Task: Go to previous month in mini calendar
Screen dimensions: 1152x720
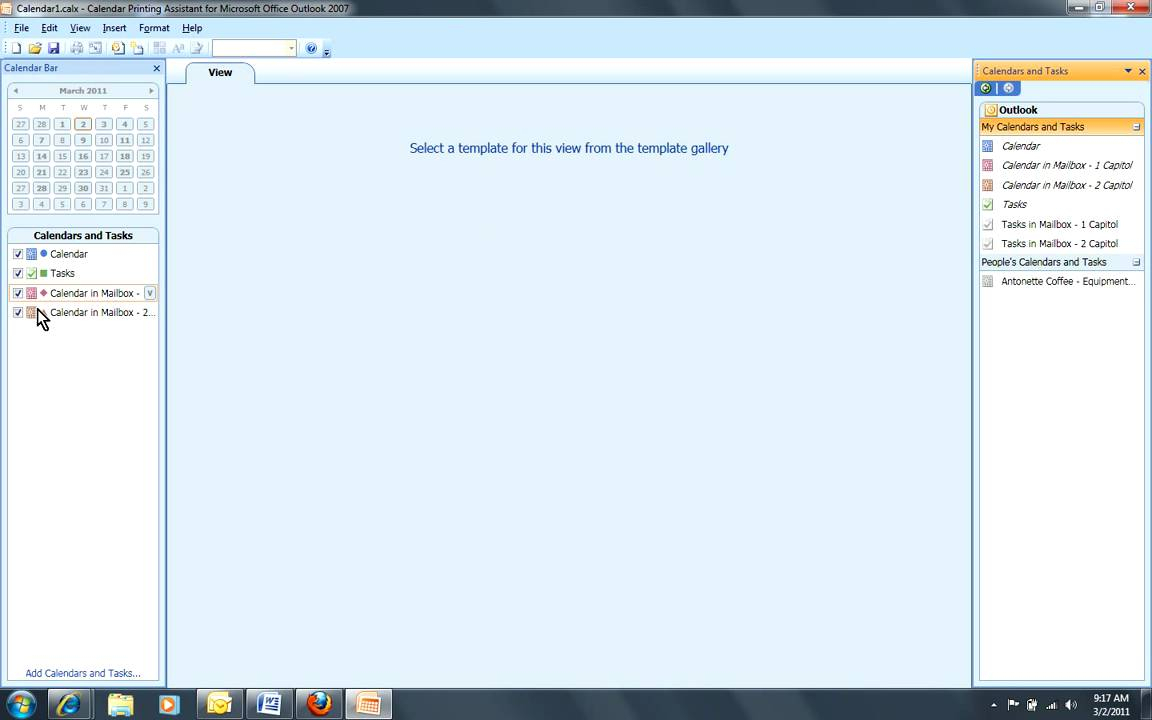Action: point(15,91)
